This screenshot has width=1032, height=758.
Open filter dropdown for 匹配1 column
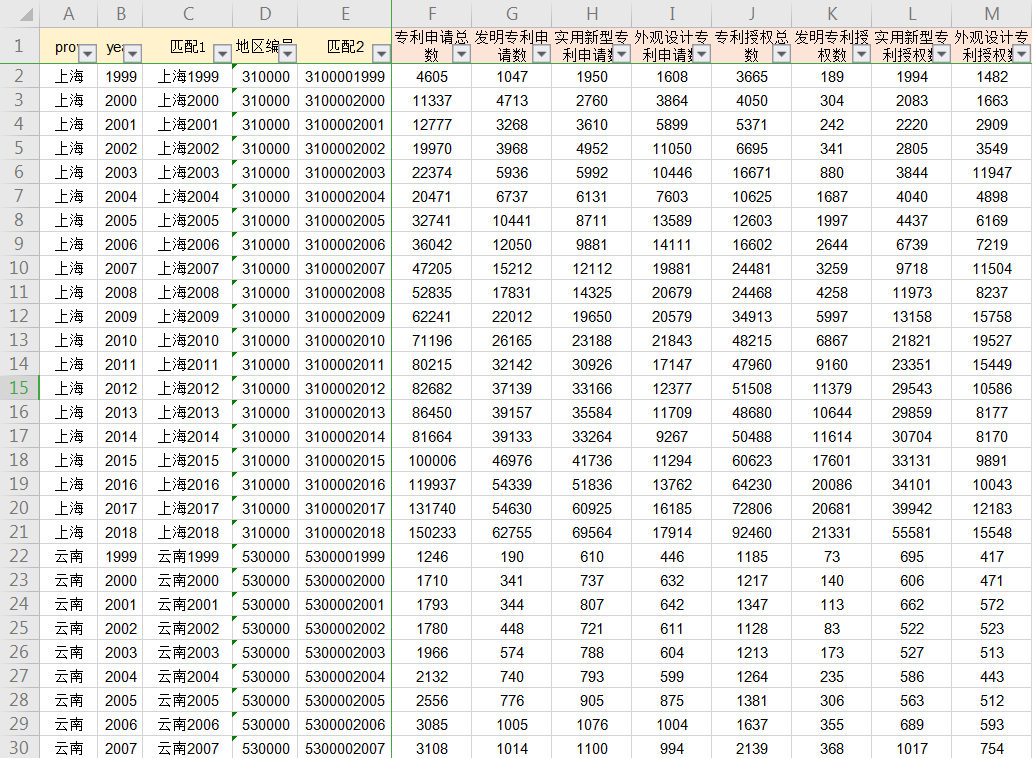coord(222,53)
